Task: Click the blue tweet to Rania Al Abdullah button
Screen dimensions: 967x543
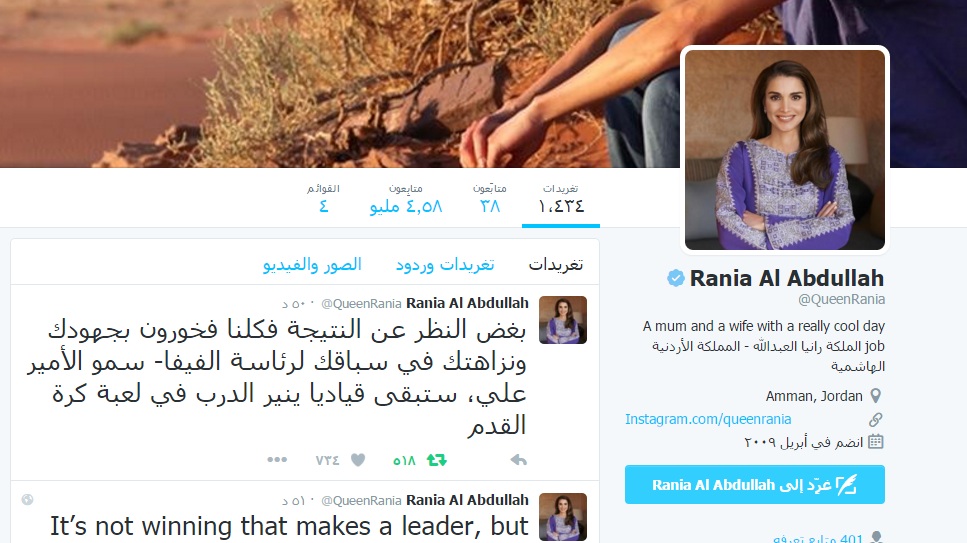Action: coord(755,484)
